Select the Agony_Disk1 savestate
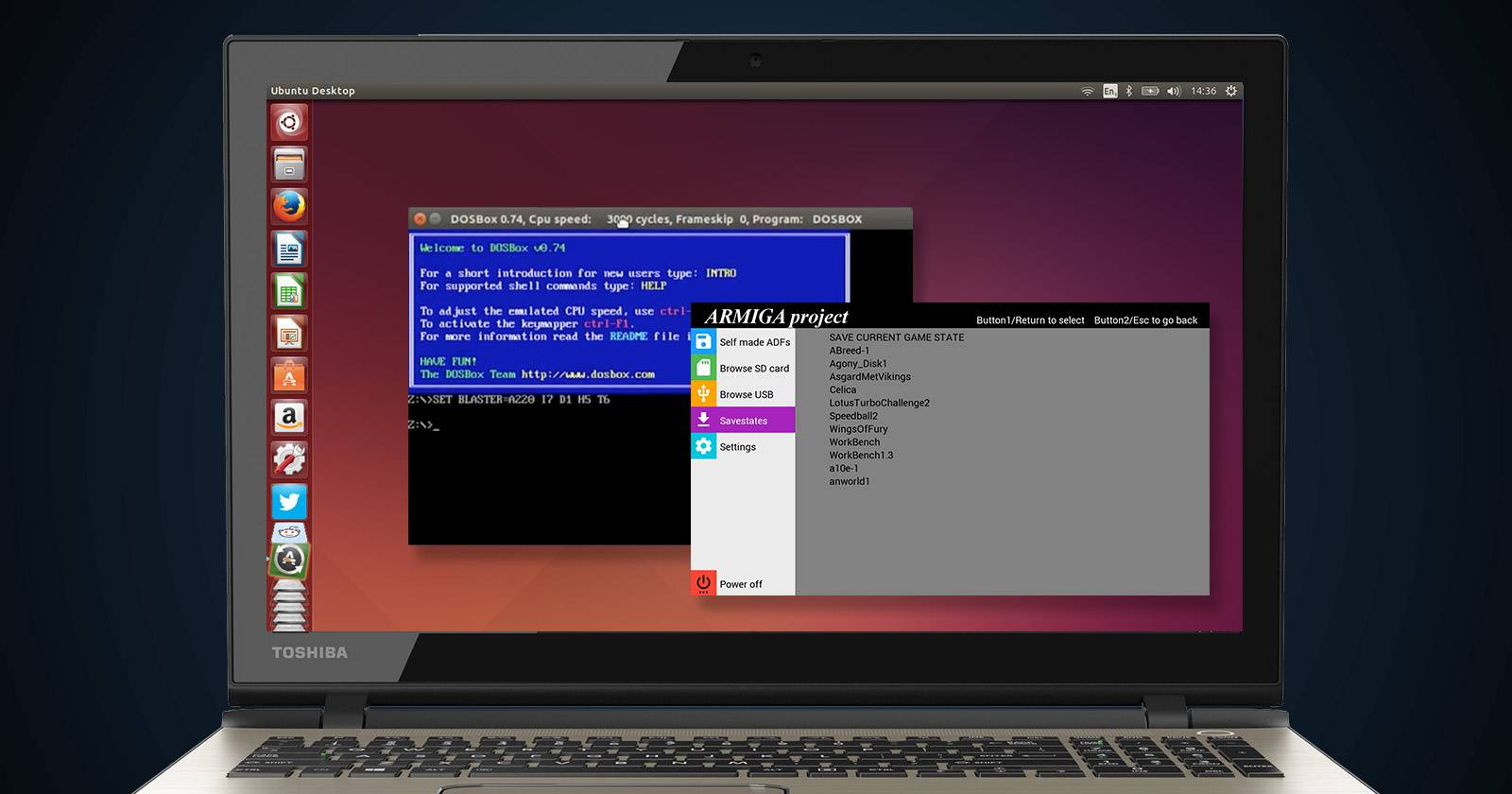The width and height of the screenshot is (1512, 794). [x=858, y=364]
